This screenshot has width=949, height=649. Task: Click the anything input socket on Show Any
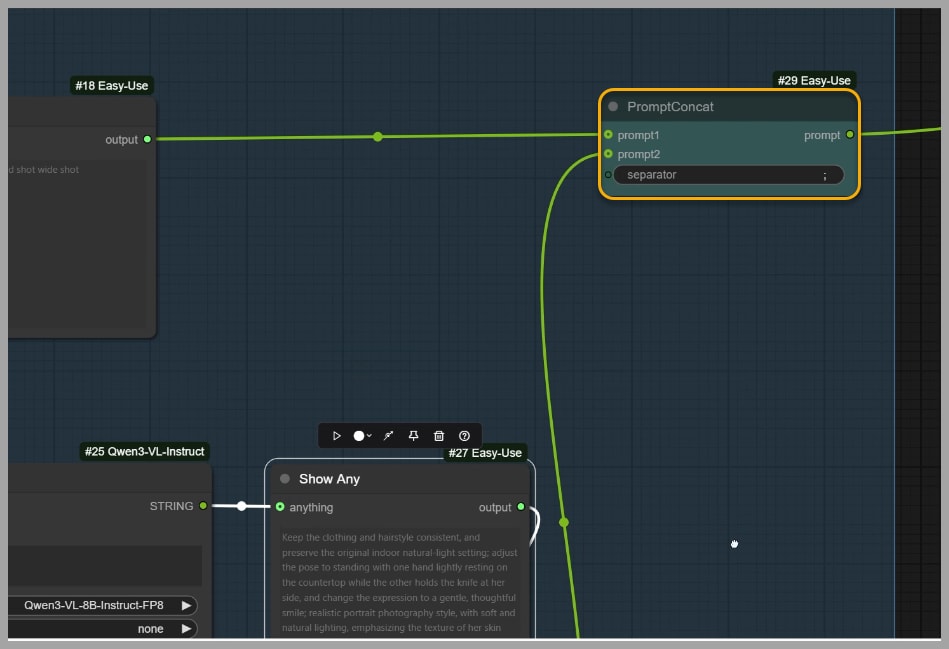tap(280, 507)
